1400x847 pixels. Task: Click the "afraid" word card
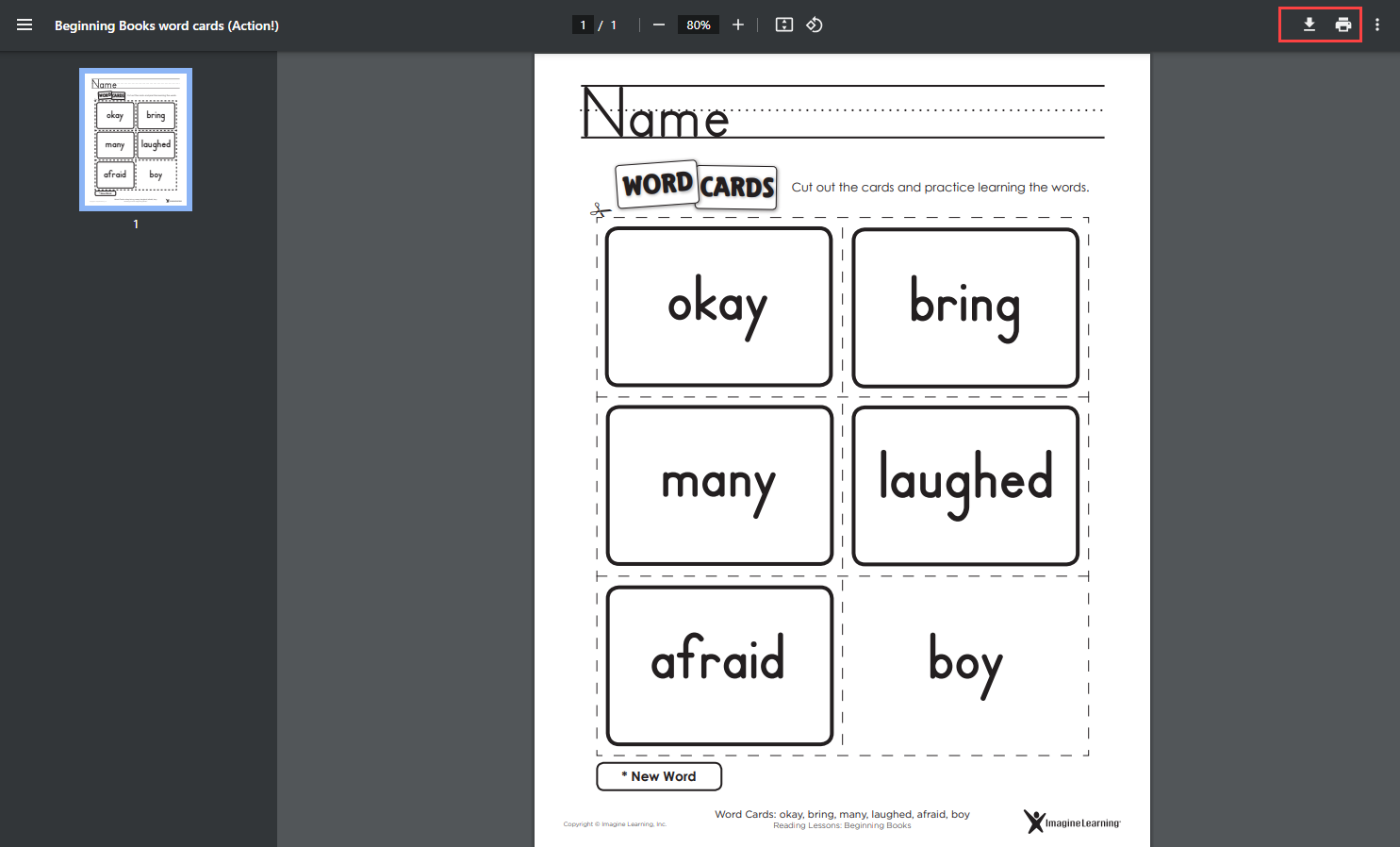(719, 665)
